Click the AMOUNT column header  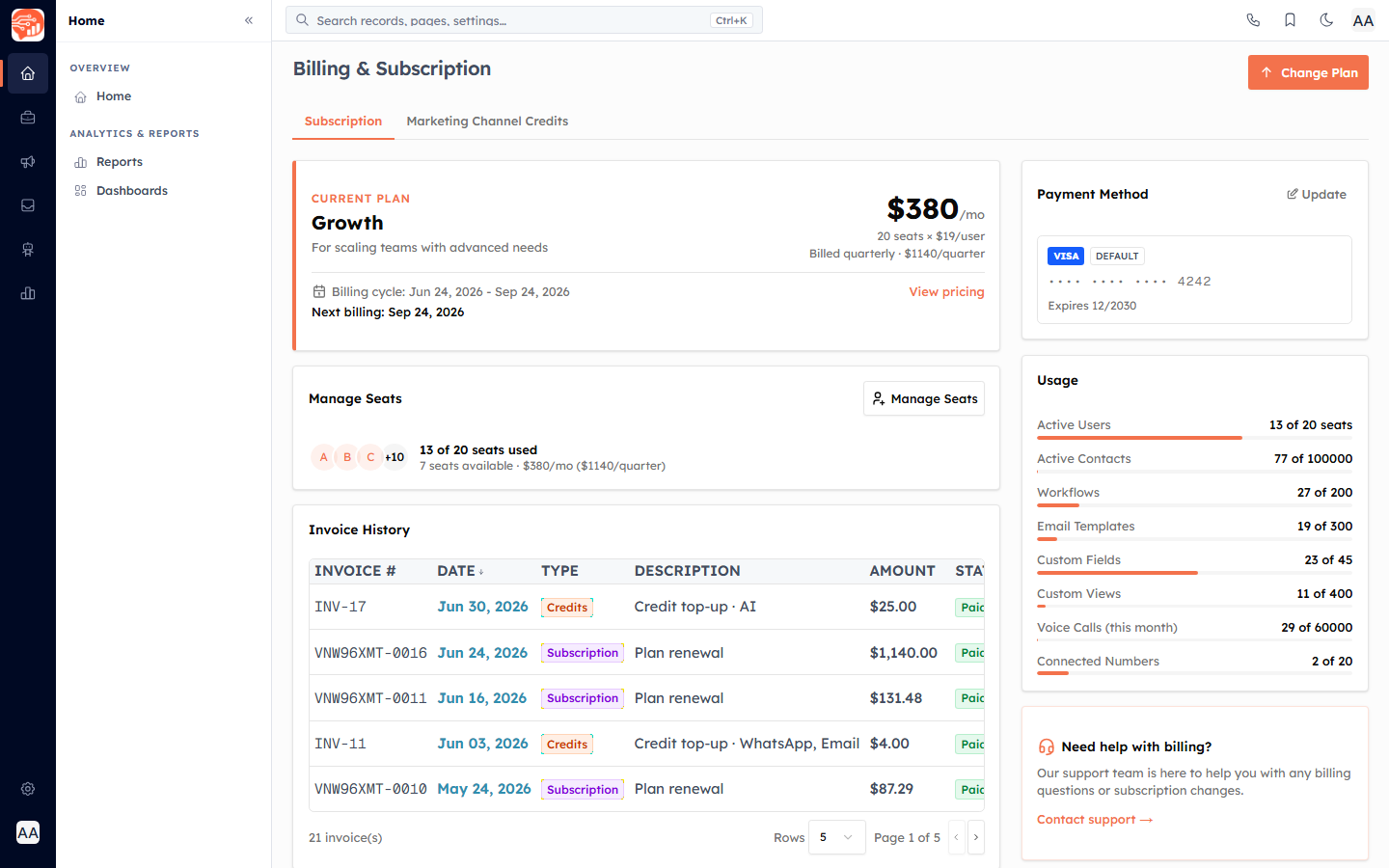point(902,571)
